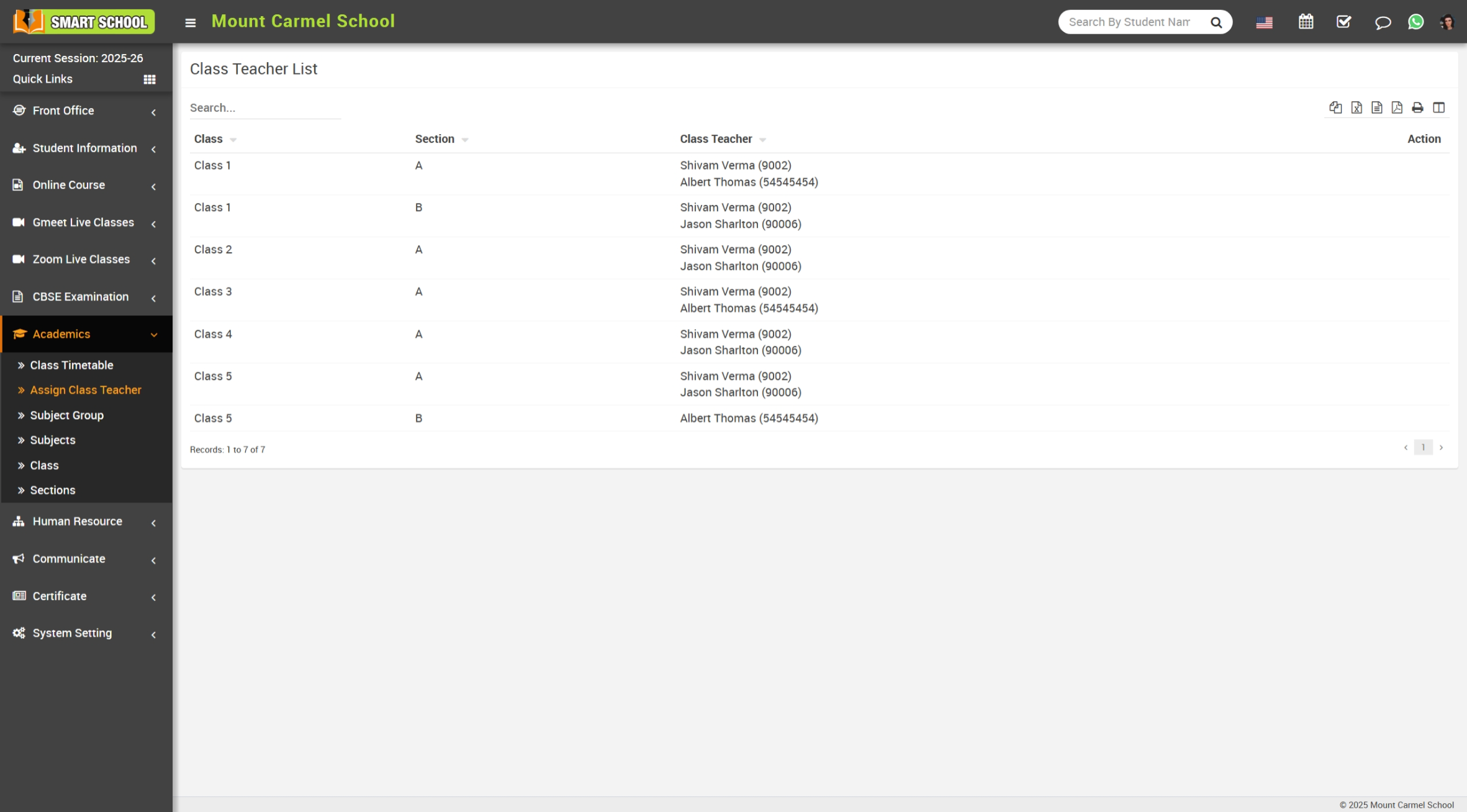
Task: Open the chat bubble icon
Action: click(x=1383, y=23)
